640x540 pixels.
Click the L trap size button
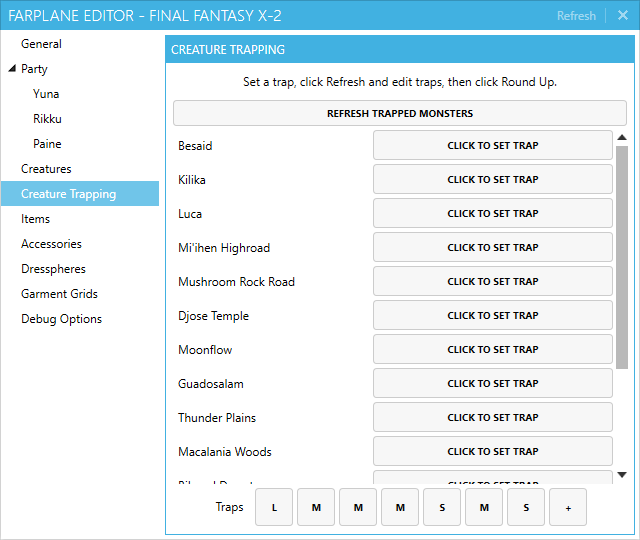pyautogui.click(x=274, y=507)
